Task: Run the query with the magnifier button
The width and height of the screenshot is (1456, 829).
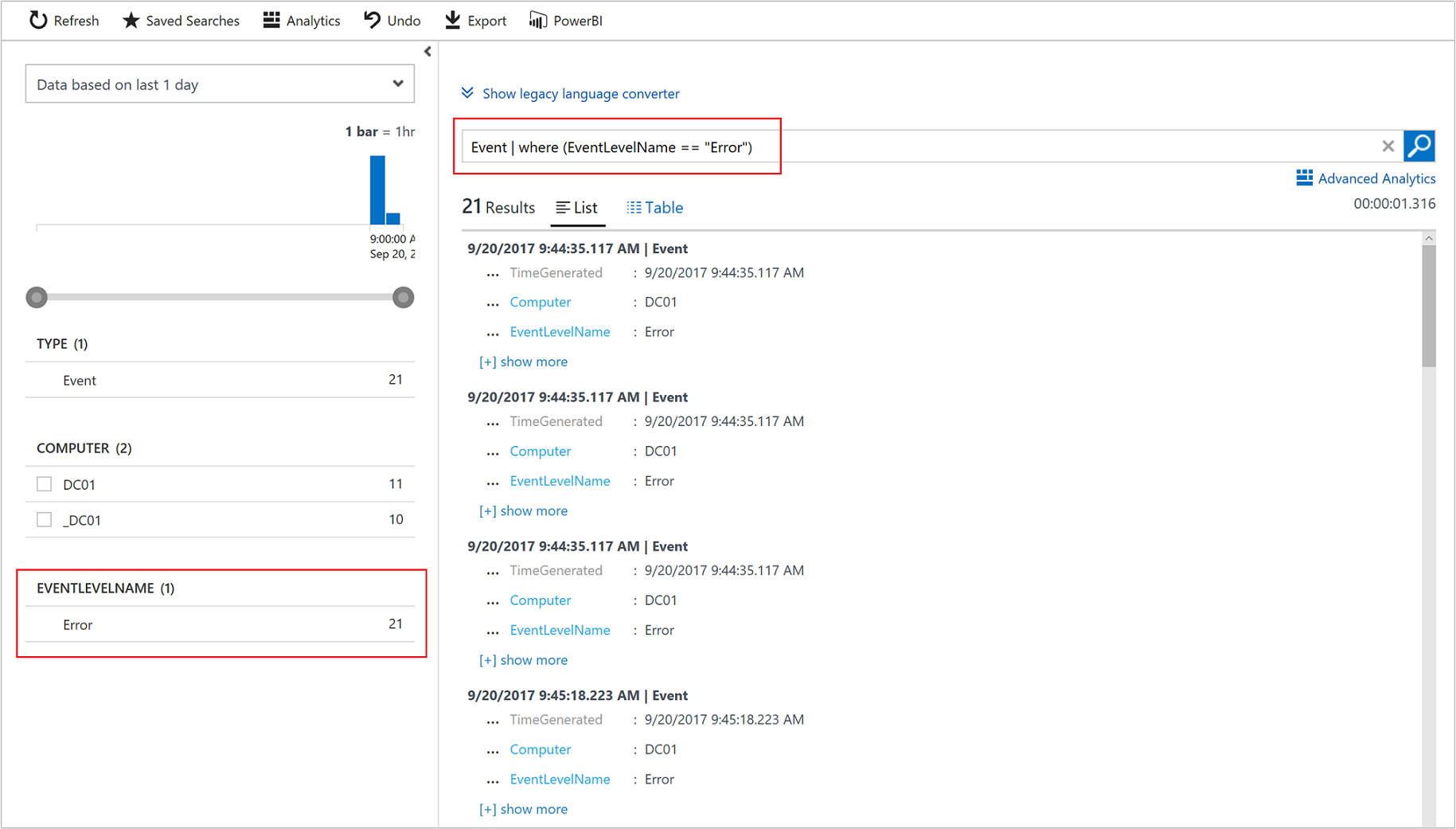Action: [1419, 146]
